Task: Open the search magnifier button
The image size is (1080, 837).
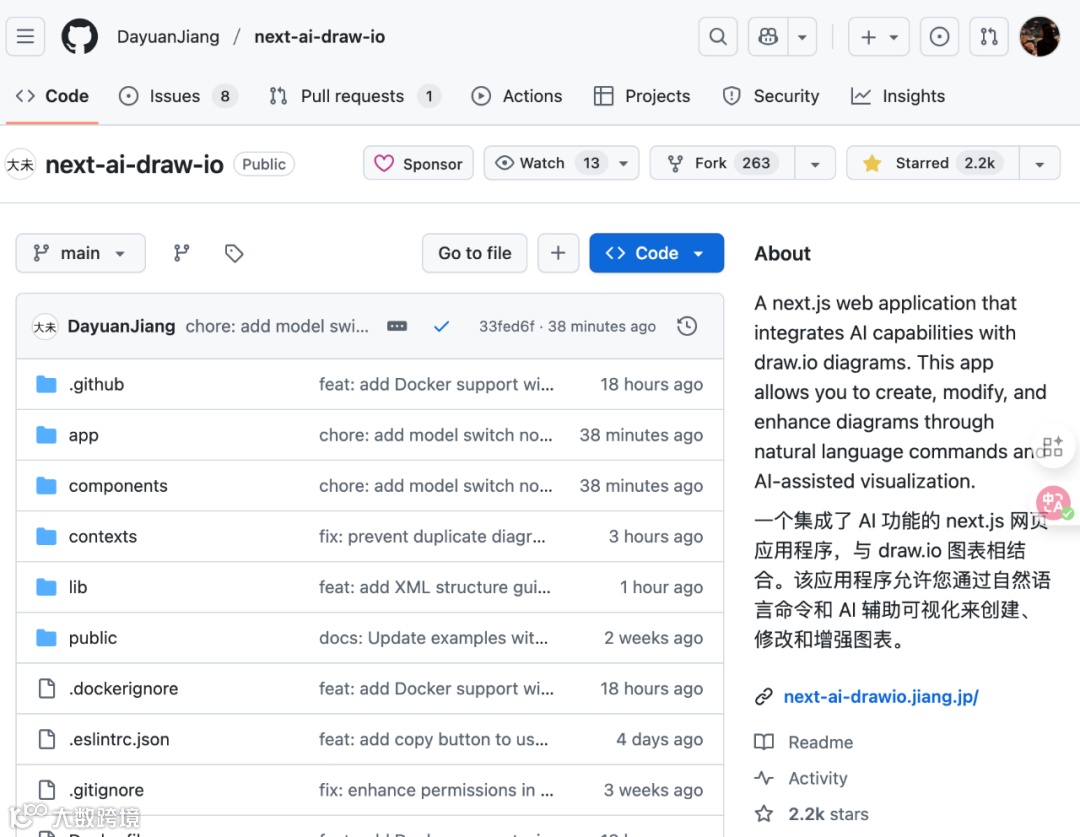Action: coord(718,37)
